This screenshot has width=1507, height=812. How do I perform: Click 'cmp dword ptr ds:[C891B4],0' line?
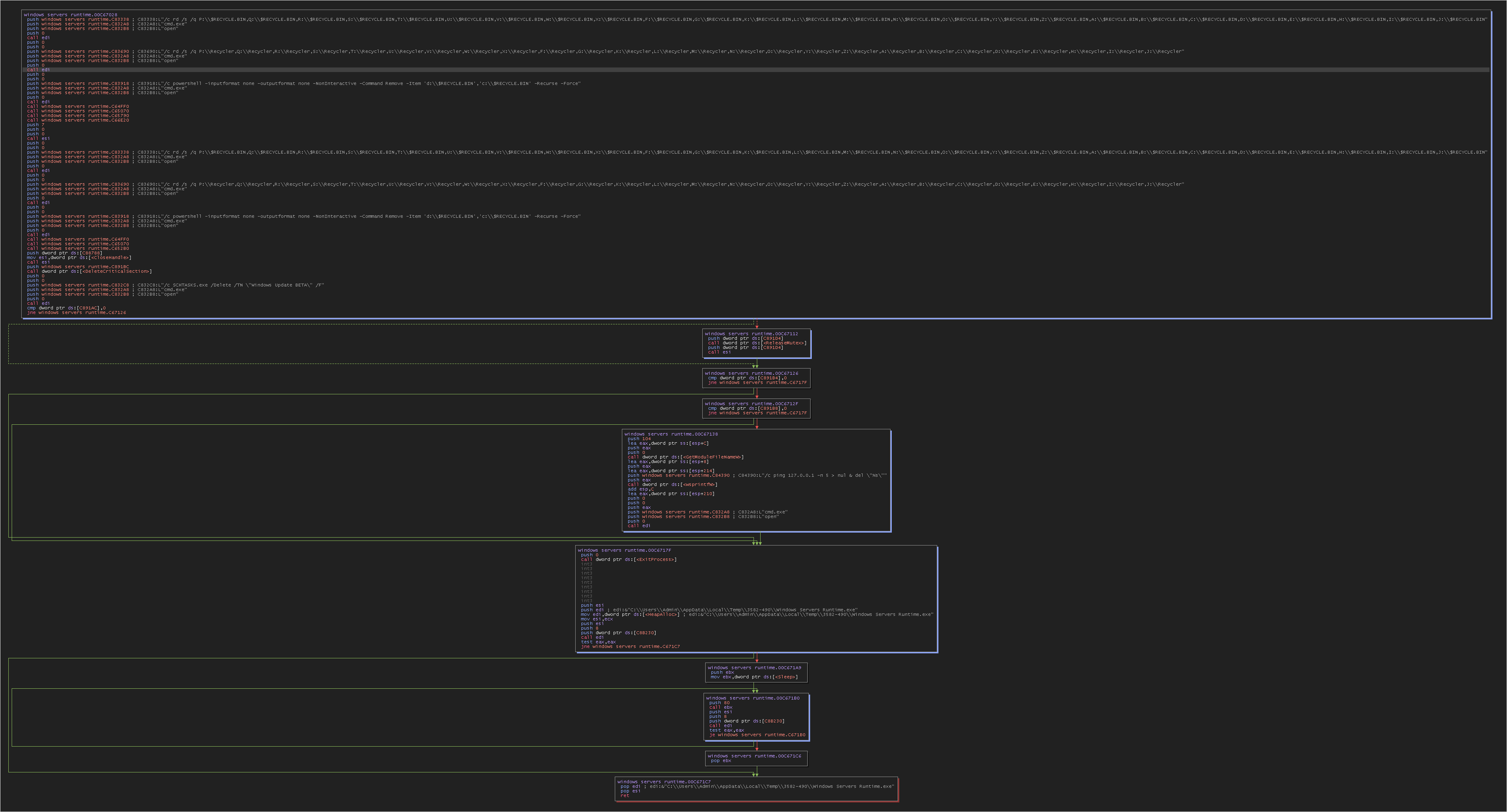(747, 378)
